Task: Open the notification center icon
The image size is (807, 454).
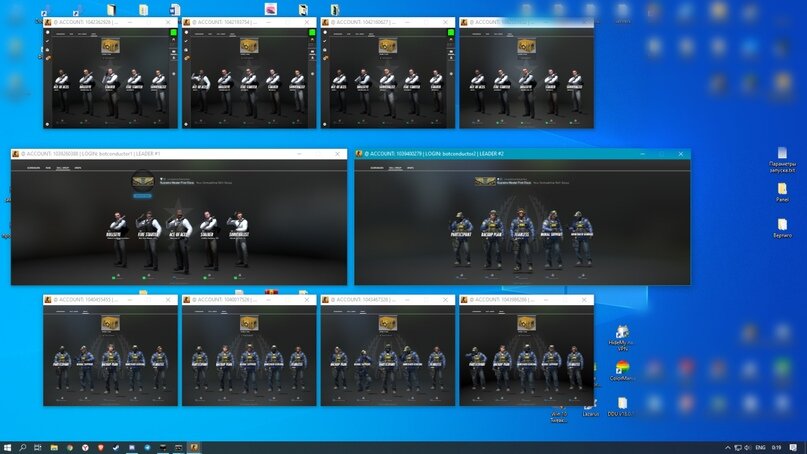Action: (794, 448)
